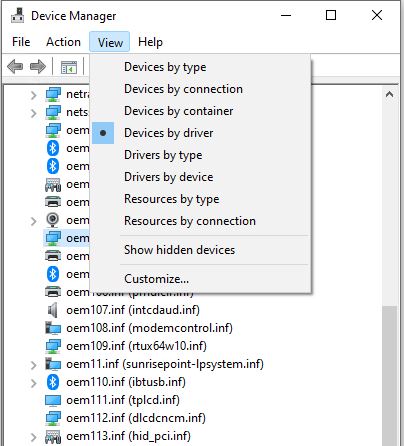Select Resources by type view
Image resolution: width=404 pixels, height=446 pixels.
pyautogui.click(x=200, y=199)
